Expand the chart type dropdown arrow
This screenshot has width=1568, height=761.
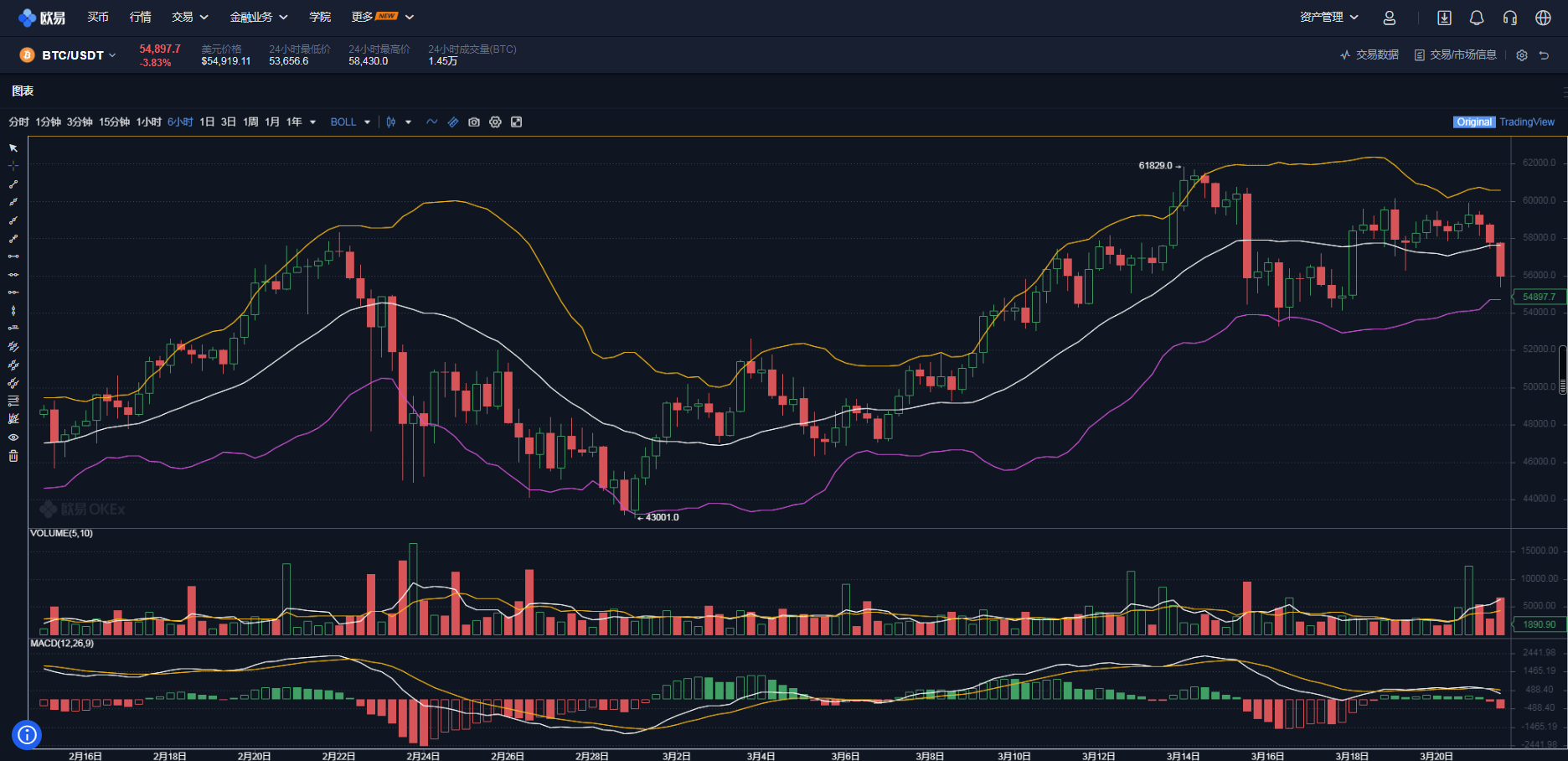[409, 122]
